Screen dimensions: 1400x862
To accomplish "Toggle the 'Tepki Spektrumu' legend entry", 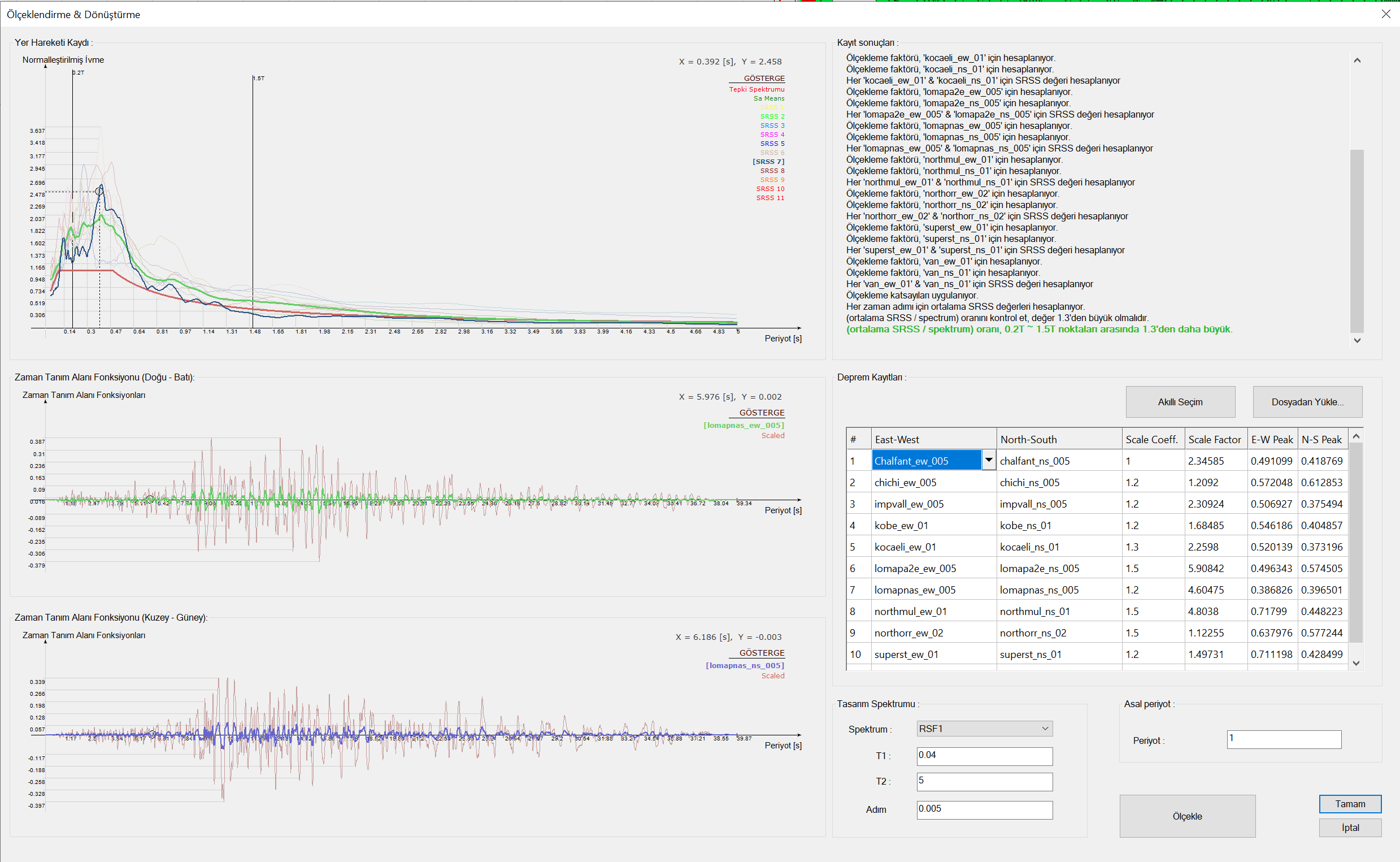I will [x=756, y=89].
